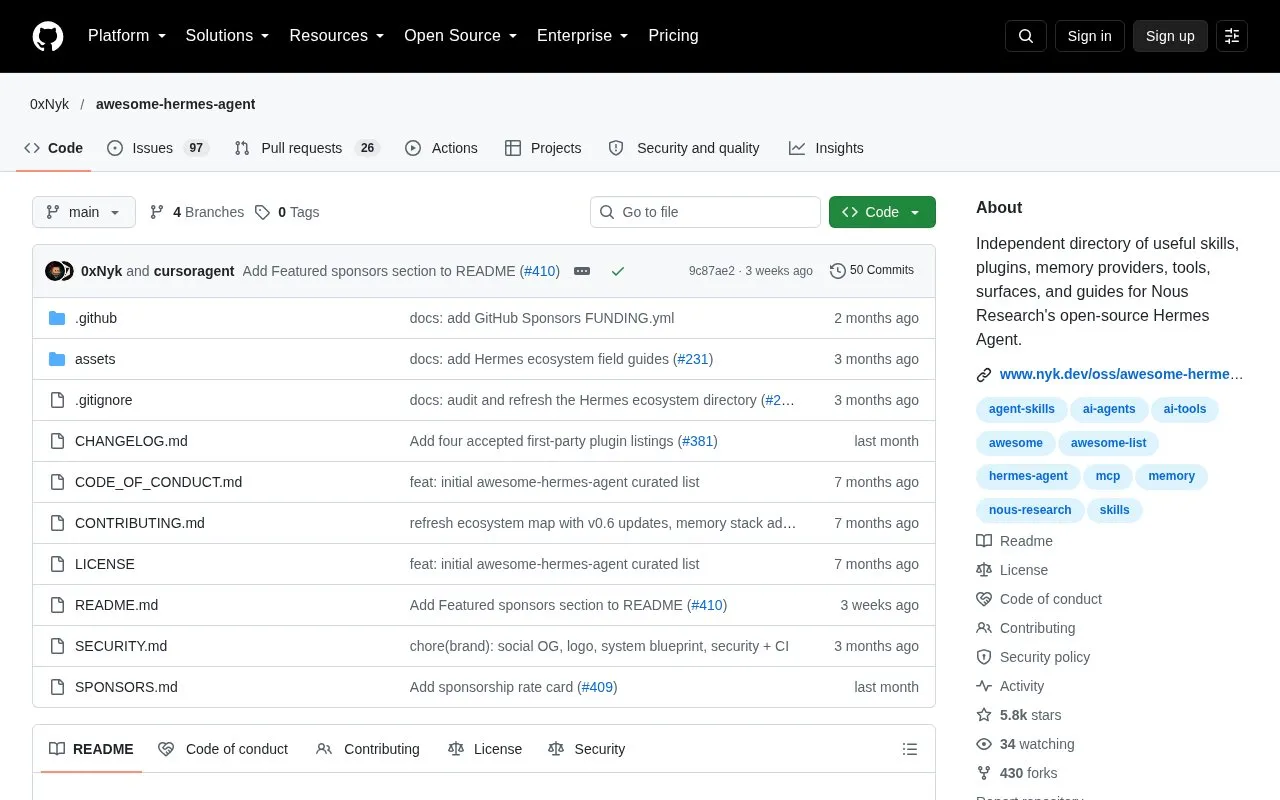Open 0xNyk avatar in commit bar
This screenshot has width=1280, height=800.
[x=54, y=271]
